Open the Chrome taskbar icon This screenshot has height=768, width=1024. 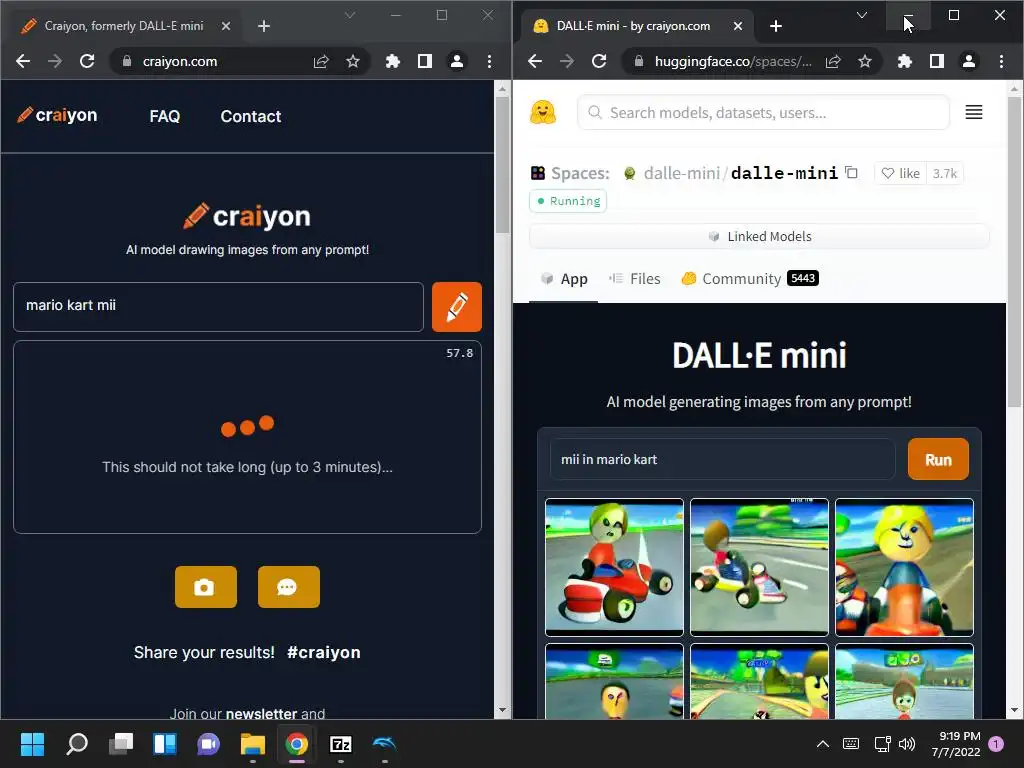(x=296, y=744)
